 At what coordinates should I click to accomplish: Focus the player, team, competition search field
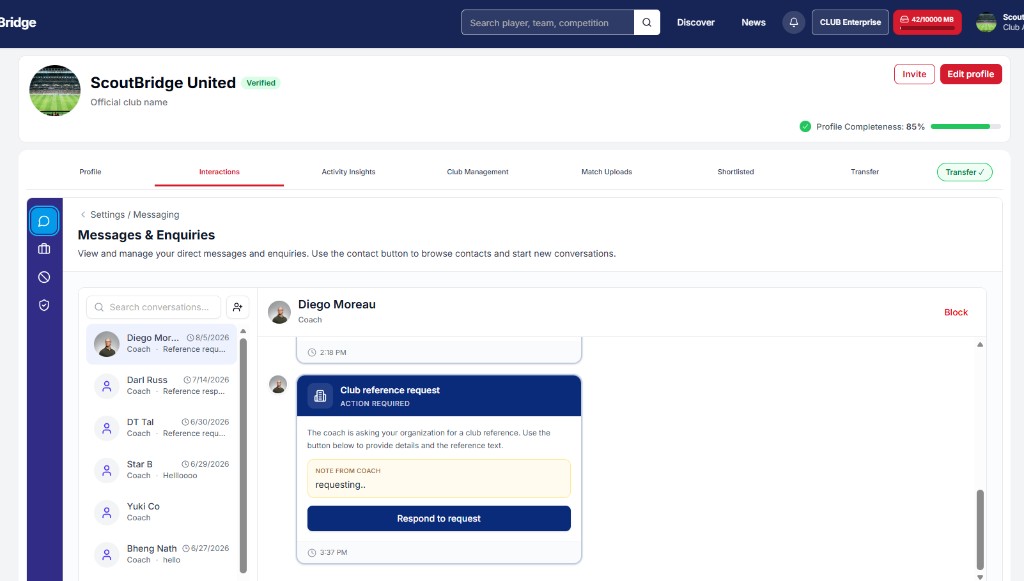pyautogui.click(x=547, y=22)
